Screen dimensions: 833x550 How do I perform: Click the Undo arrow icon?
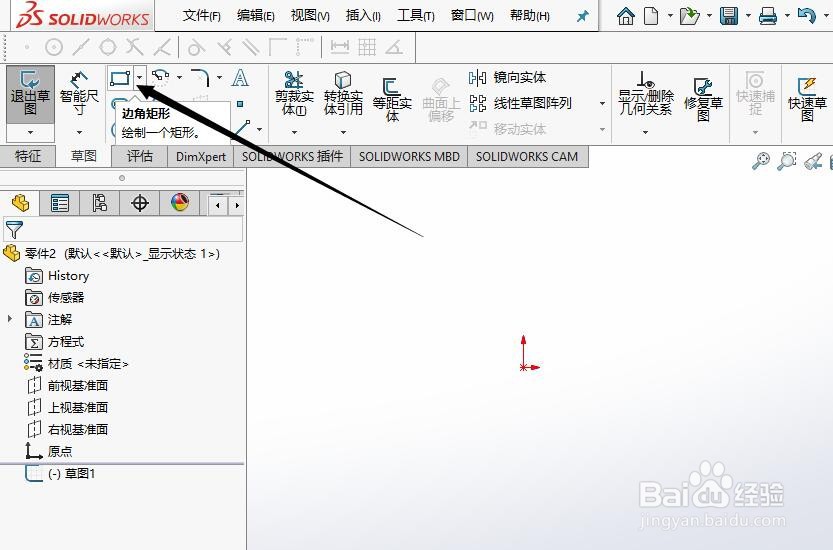(x=806, y=16)
